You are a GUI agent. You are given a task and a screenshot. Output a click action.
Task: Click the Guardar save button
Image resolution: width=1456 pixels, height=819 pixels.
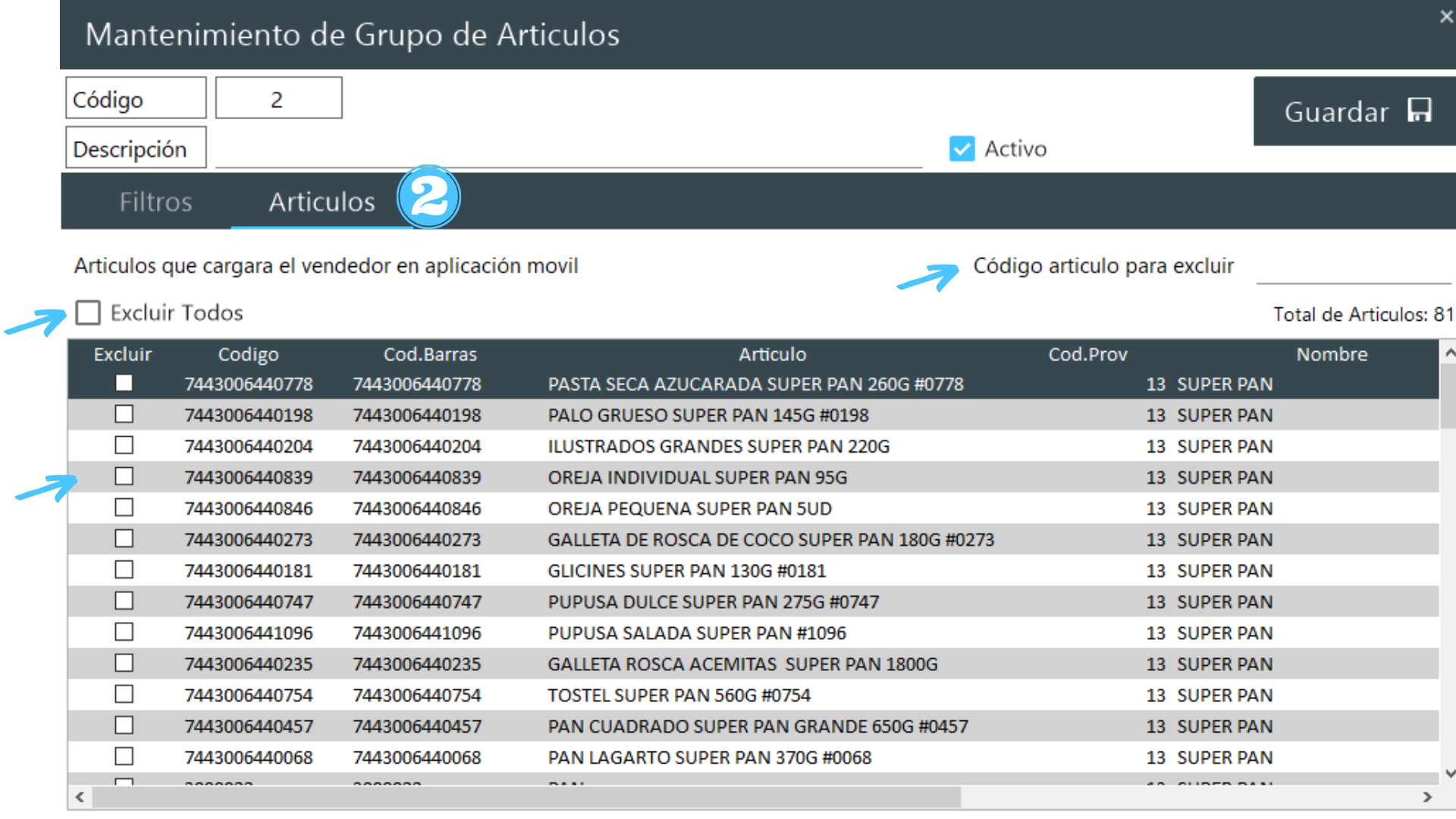[x=1355, y=111]
